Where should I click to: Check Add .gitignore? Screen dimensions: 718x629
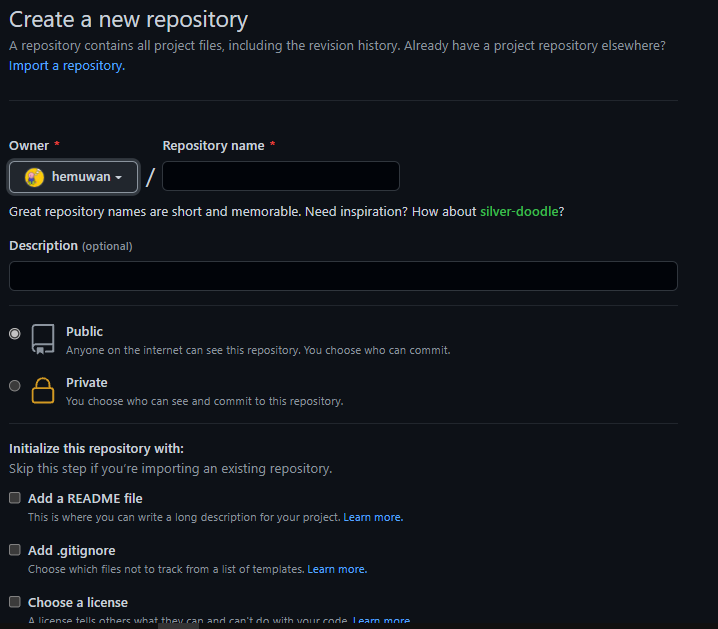(15, 550)
